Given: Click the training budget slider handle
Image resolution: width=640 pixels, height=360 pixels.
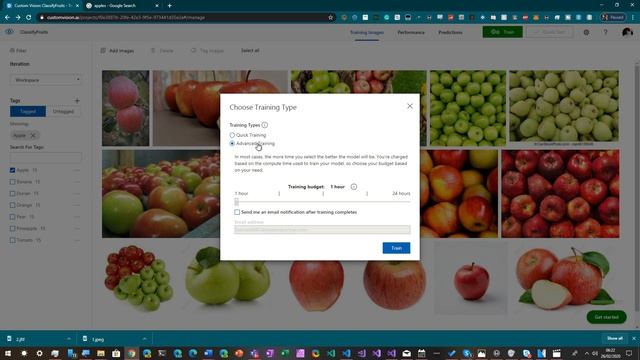Looking at the screenshot, I should click(x=237, y=202).
